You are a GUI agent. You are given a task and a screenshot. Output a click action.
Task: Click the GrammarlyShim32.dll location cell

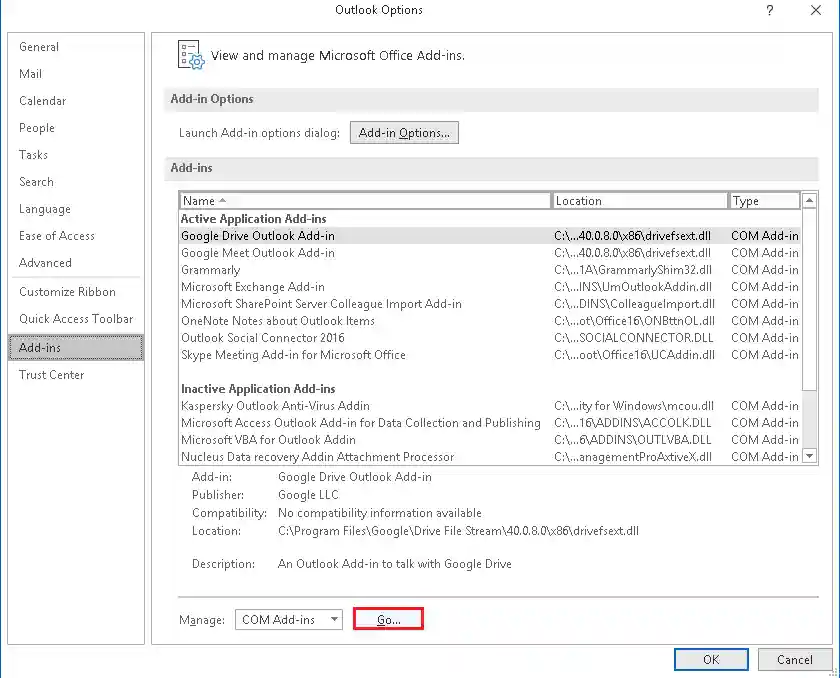click(x=633, y=270)
